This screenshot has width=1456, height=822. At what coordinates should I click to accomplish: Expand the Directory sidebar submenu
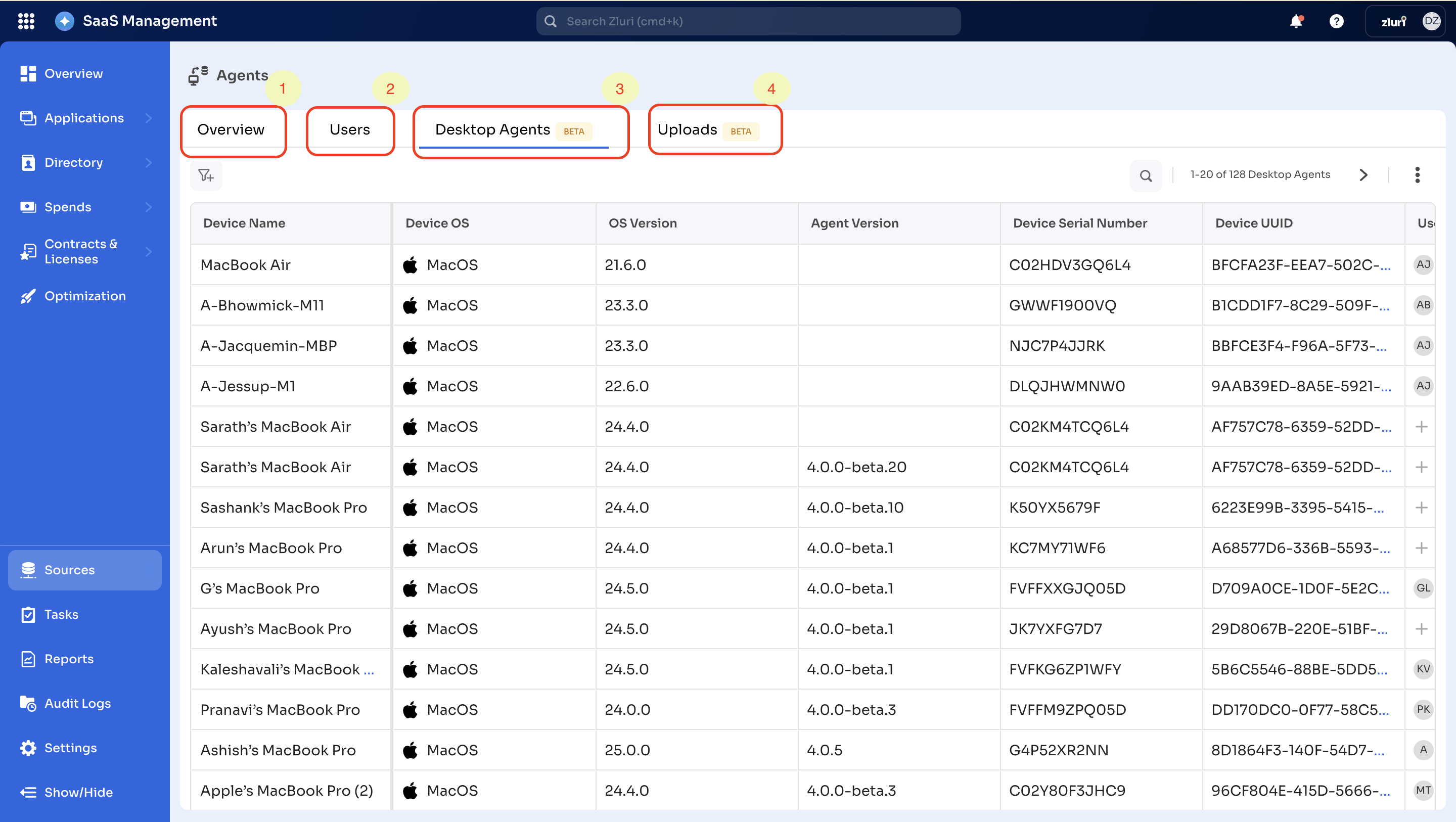pyautogui.click(x=149, y=163)
